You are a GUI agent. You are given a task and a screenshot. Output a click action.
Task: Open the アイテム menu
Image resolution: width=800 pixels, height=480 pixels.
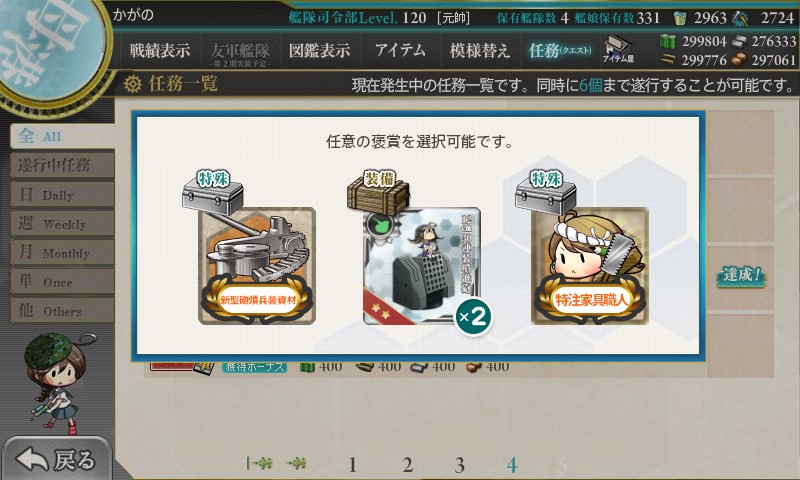(x=400, y=50)
